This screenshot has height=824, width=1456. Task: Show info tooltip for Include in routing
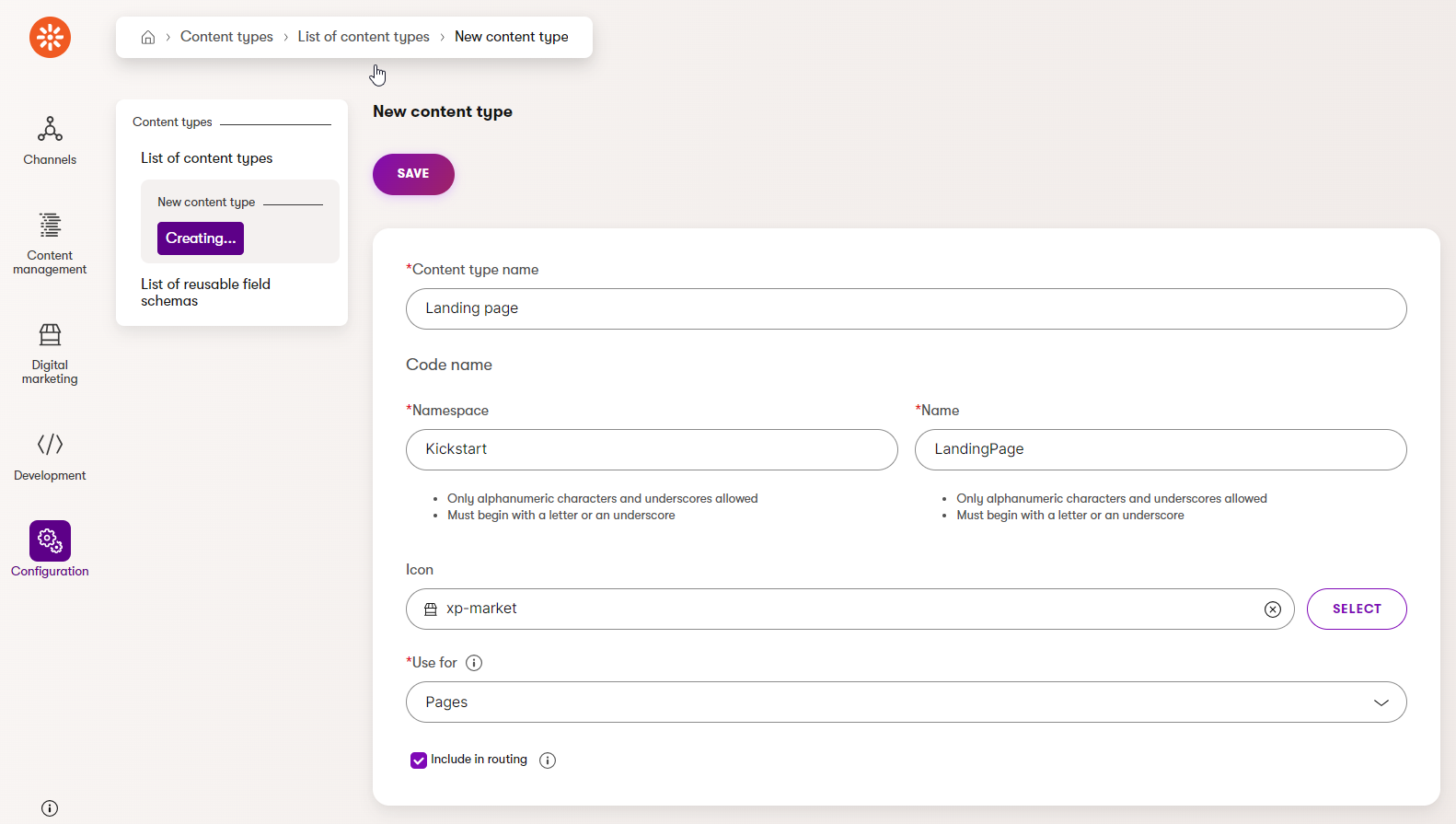548,760
